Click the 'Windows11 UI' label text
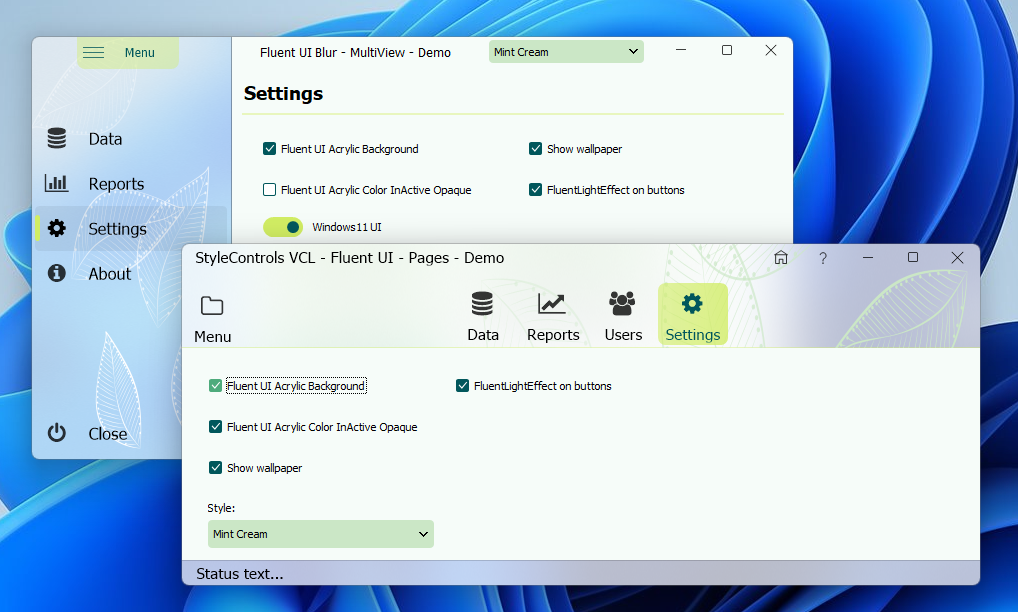This screenshot has height=612, width=1018. point(347,227)
